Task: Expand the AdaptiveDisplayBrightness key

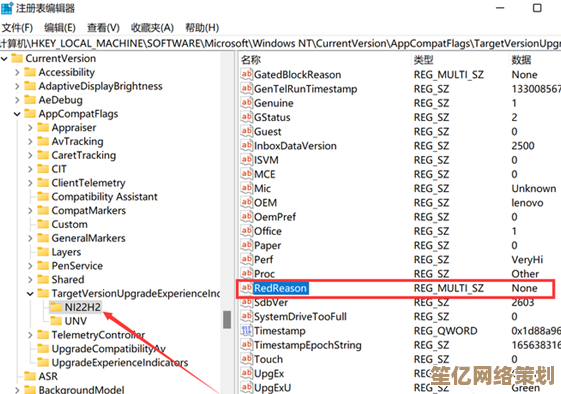Action: 17,86
